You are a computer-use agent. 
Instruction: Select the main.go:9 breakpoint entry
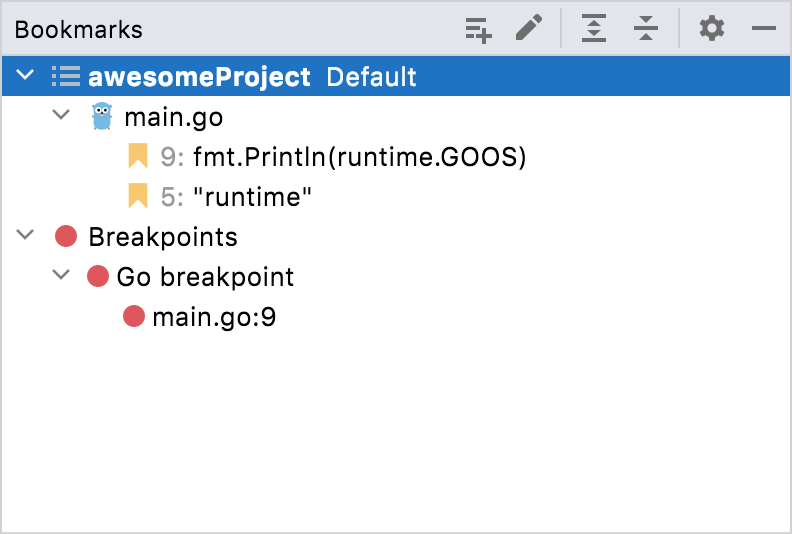[x=214, y=317]
